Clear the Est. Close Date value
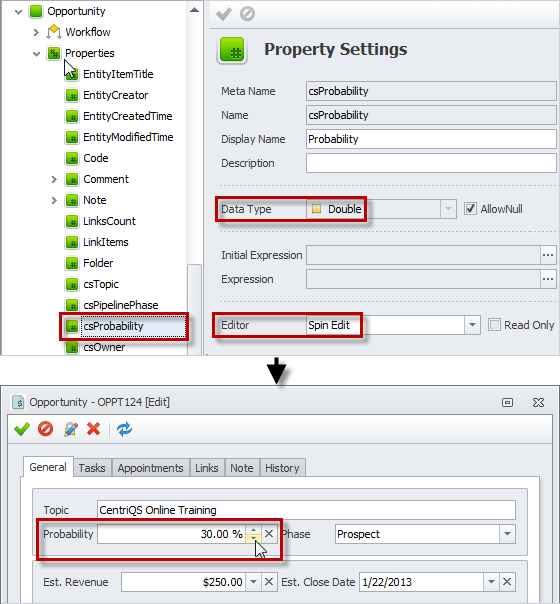The image size is (560, 604). pos(507,582)
